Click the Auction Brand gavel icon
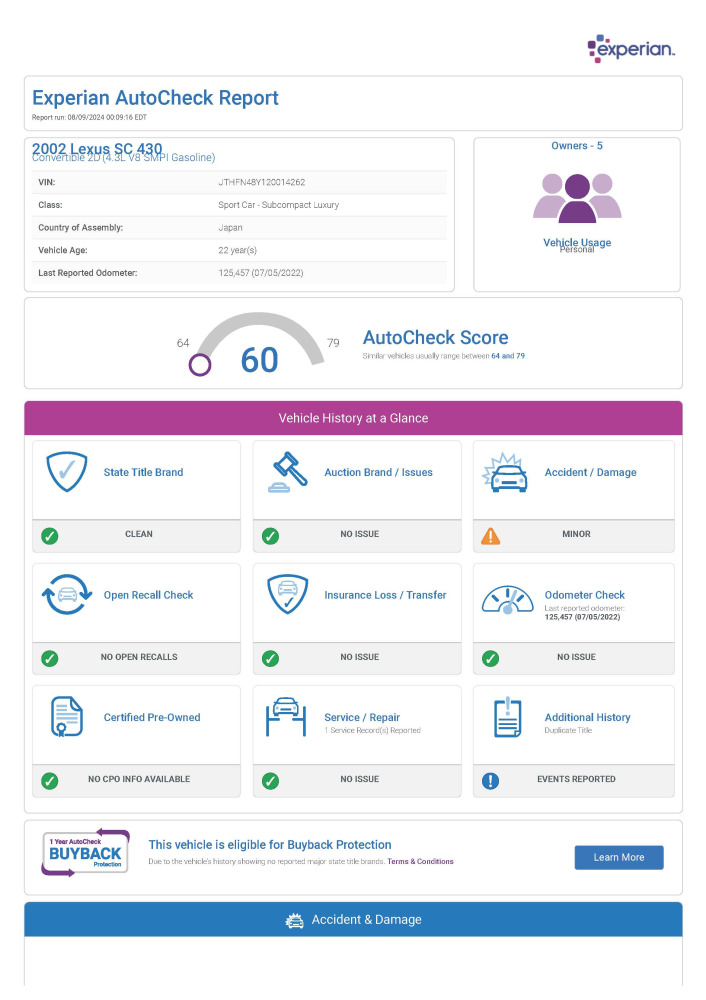Image resolution: width=706 pixels, height=1000 pixels. pyautogui.click(x=287, y=473)
